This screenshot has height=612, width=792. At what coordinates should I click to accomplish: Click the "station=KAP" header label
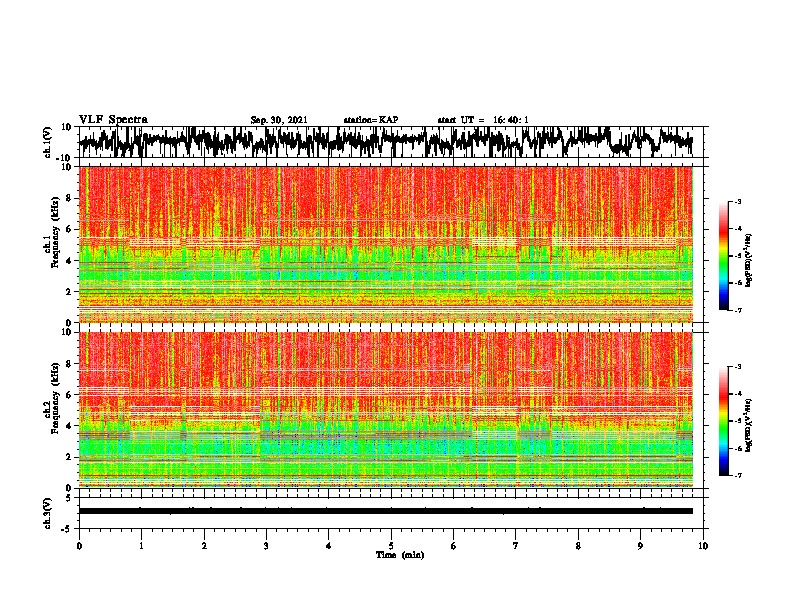[371, 120]
